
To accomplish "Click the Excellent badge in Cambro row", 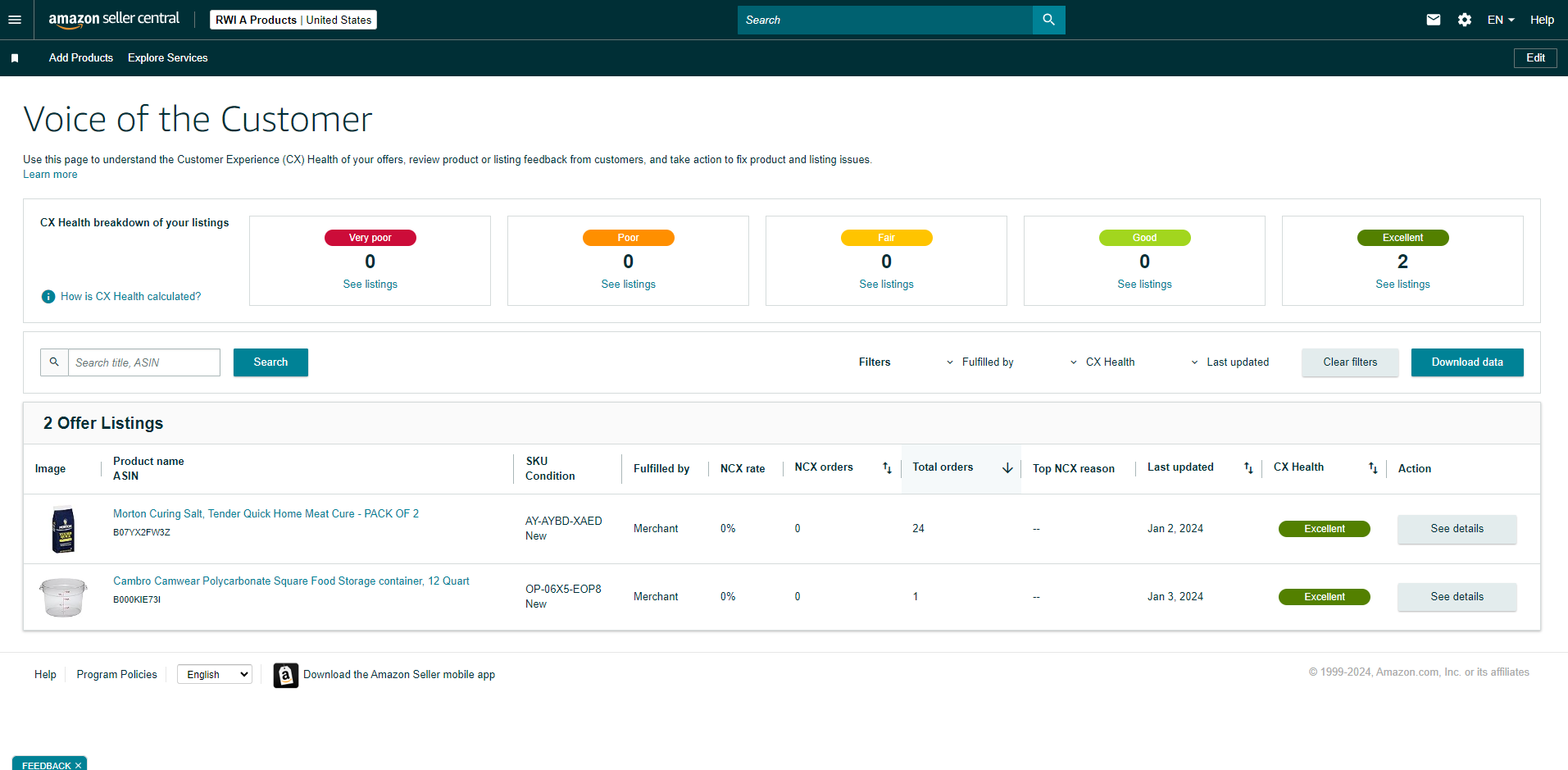I will [1325, 597].
